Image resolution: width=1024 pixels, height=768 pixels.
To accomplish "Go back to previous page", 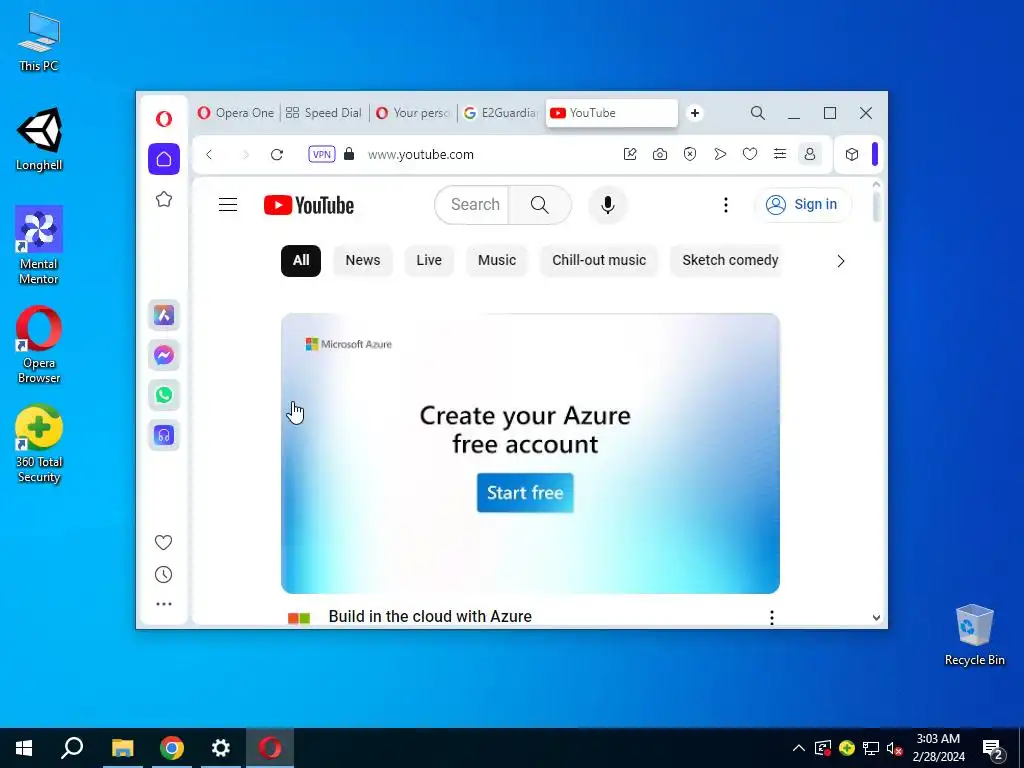I will pyautogui.click(x=209, y=155).
